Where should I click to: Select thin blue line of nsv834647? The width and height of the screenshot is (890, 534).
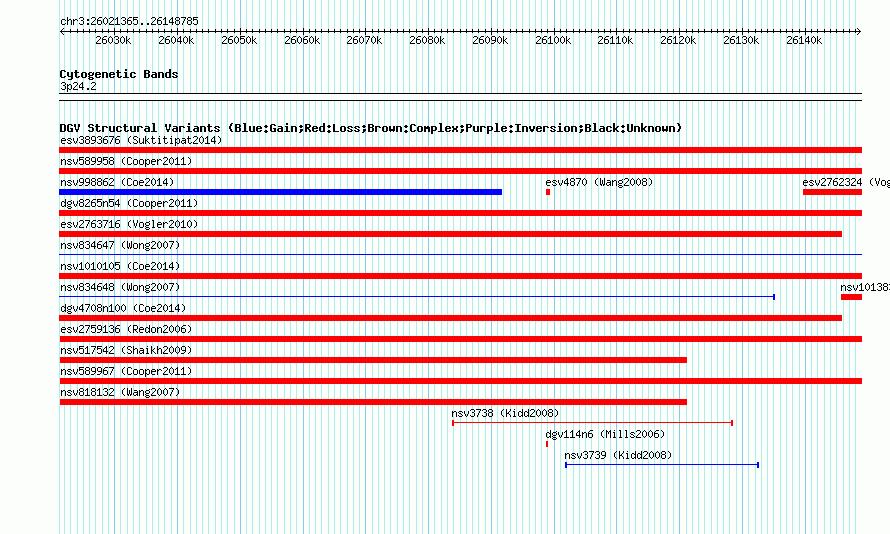pos(460,254)
